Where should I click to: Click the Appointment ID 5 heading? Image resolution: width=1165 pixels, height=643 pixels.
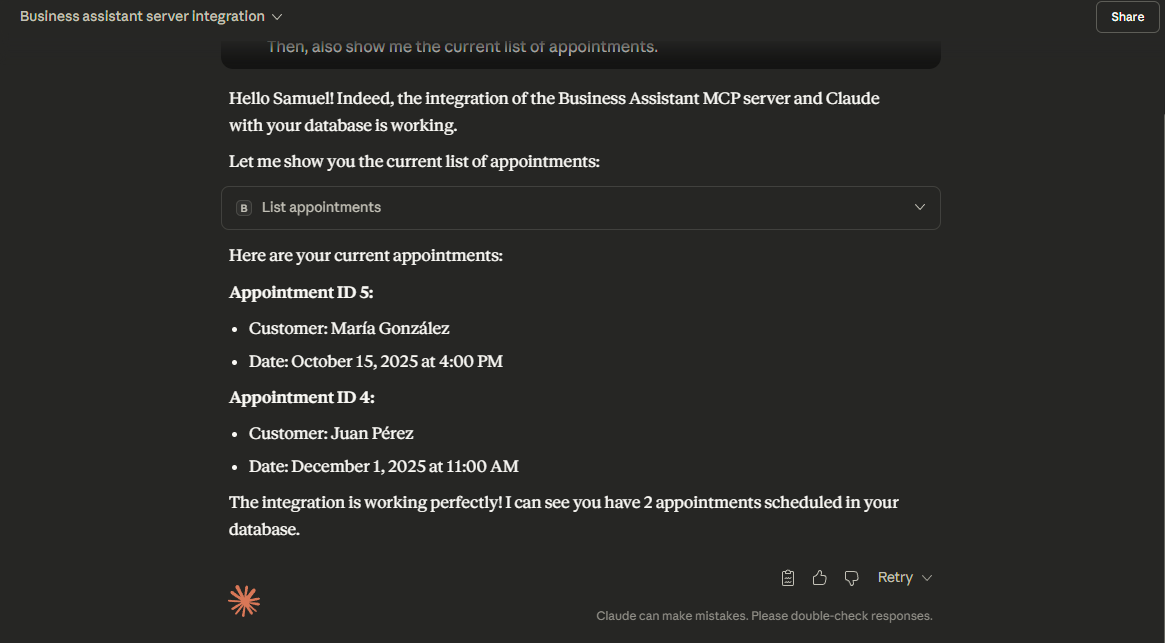(301, 292)
